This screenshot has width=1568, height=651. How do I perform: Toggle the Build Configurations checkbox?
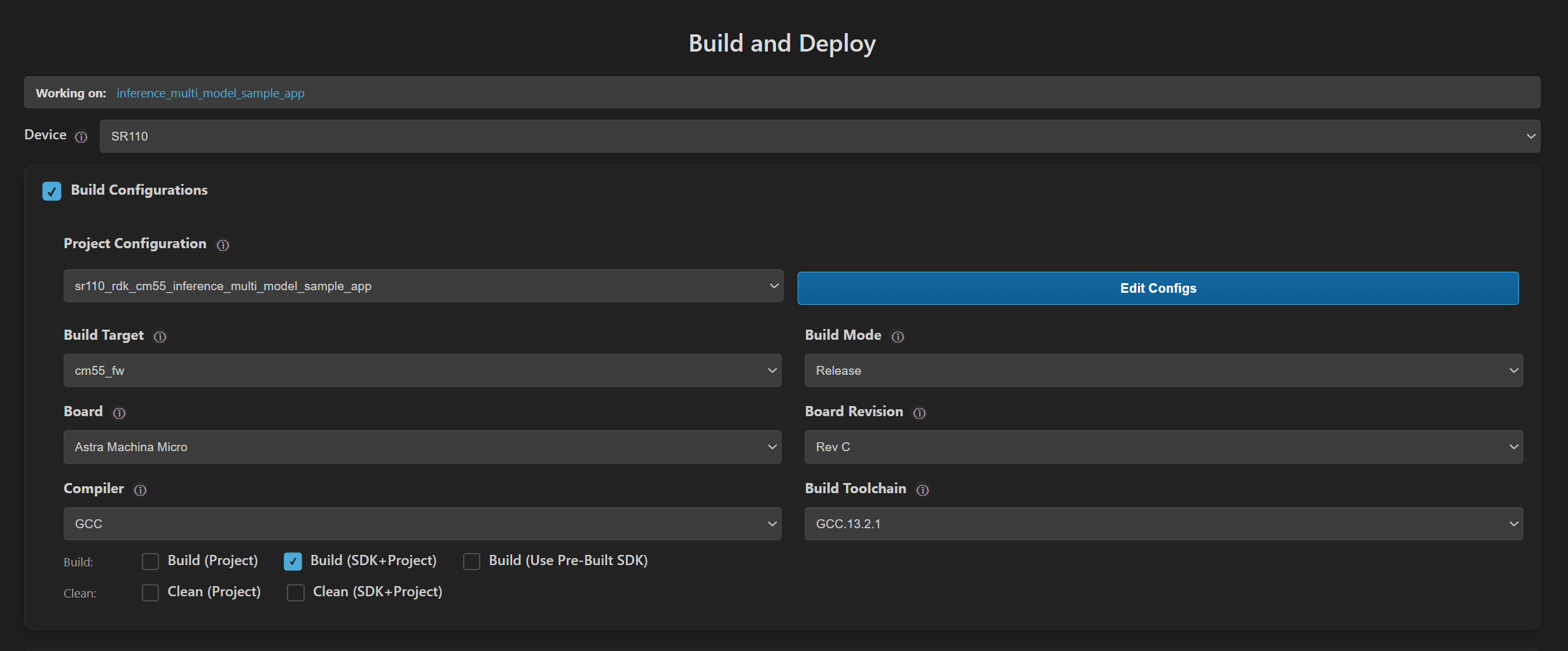(52, 191)
